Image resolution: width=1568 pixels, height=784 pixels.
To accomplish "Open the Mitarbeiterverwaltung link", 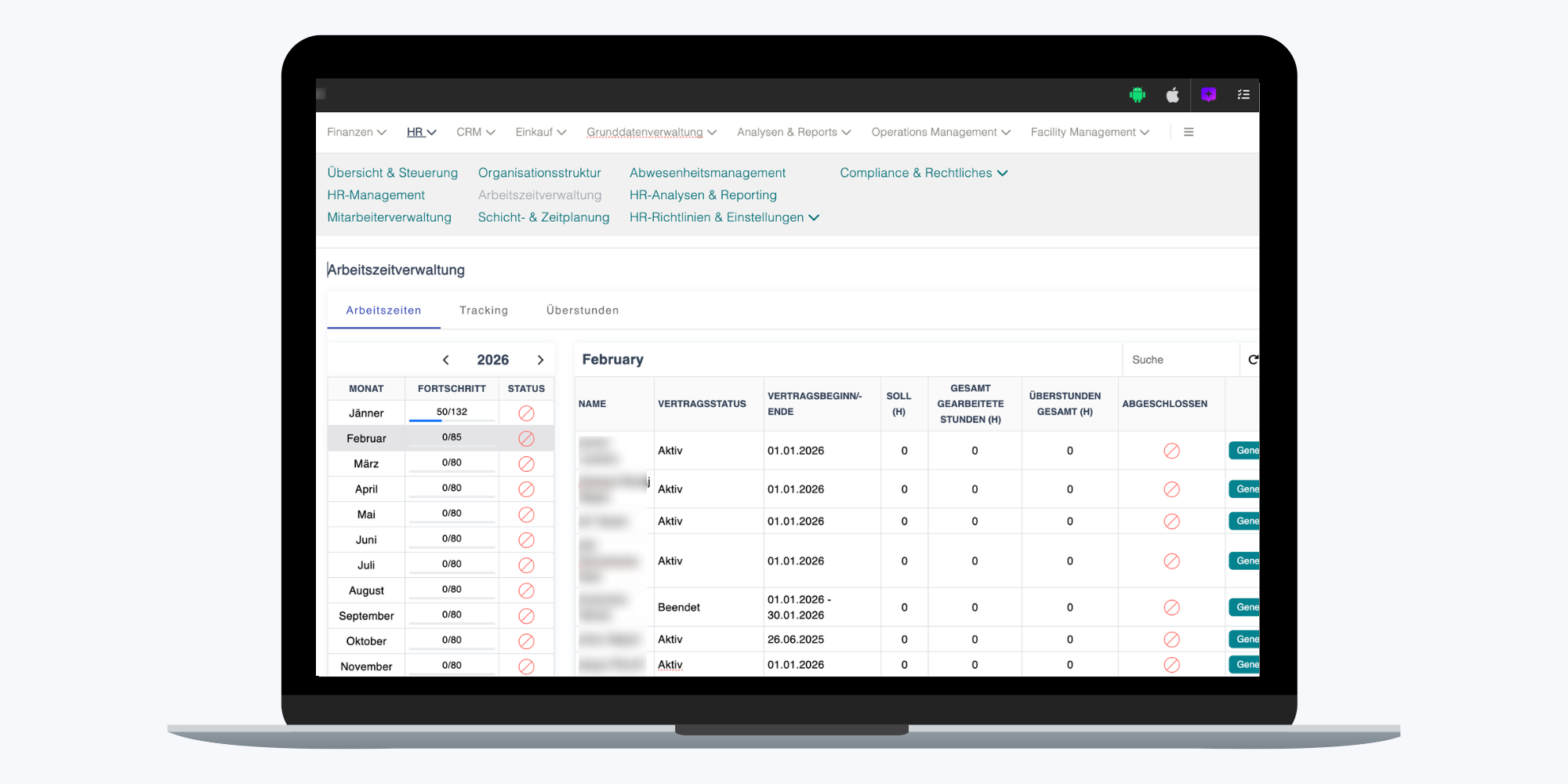I will (x=389, y=218).
